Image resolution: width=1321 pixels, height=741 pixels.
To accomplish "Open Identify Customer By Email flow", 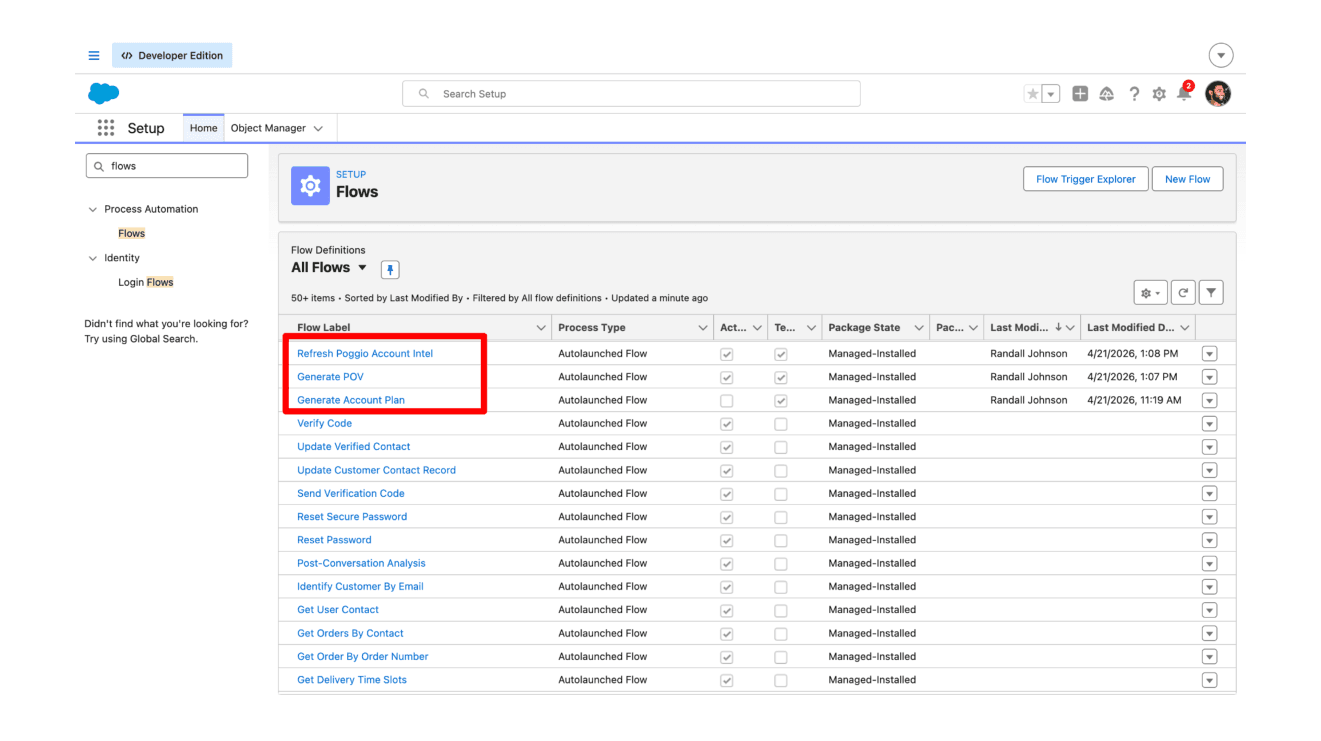I will 360,587.
